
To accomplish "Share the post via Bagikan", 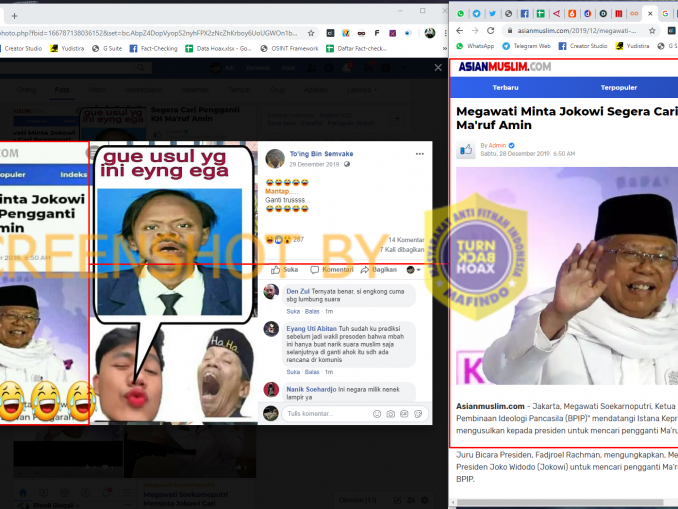I will point(378,270).
